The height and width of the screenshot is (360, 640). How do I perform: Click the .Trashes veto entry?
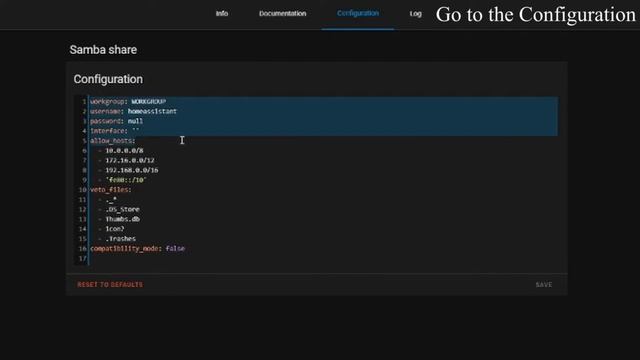pyautogui.click(x=120, y=238)
